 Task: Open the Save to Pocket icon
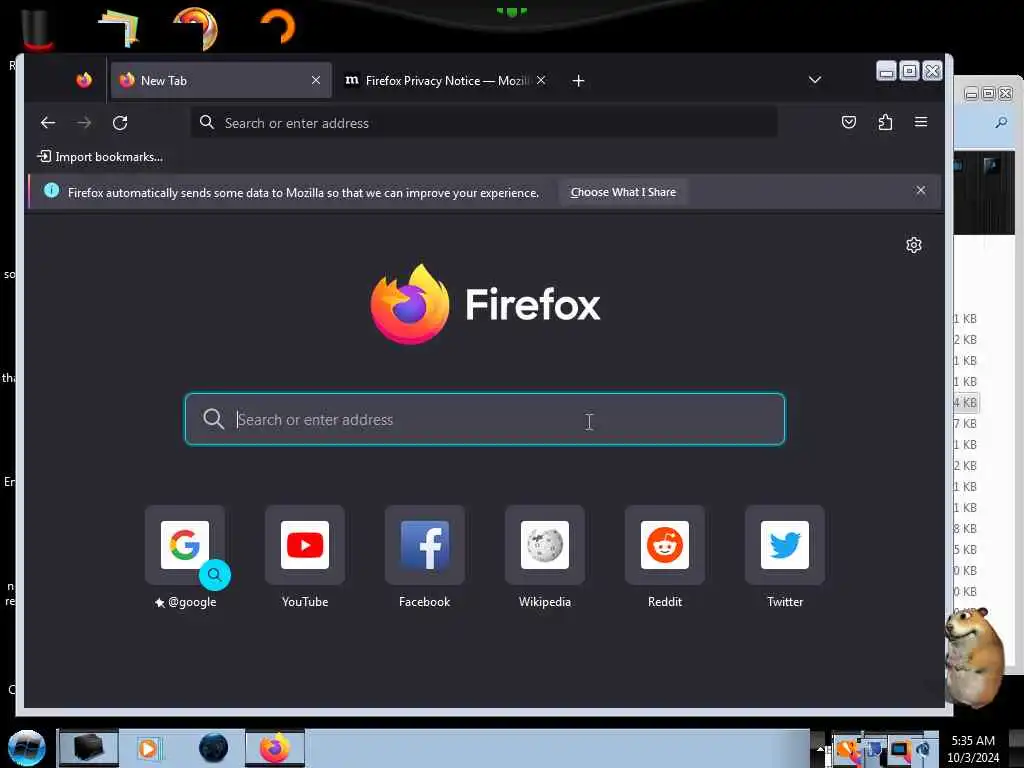coord(848,122)
